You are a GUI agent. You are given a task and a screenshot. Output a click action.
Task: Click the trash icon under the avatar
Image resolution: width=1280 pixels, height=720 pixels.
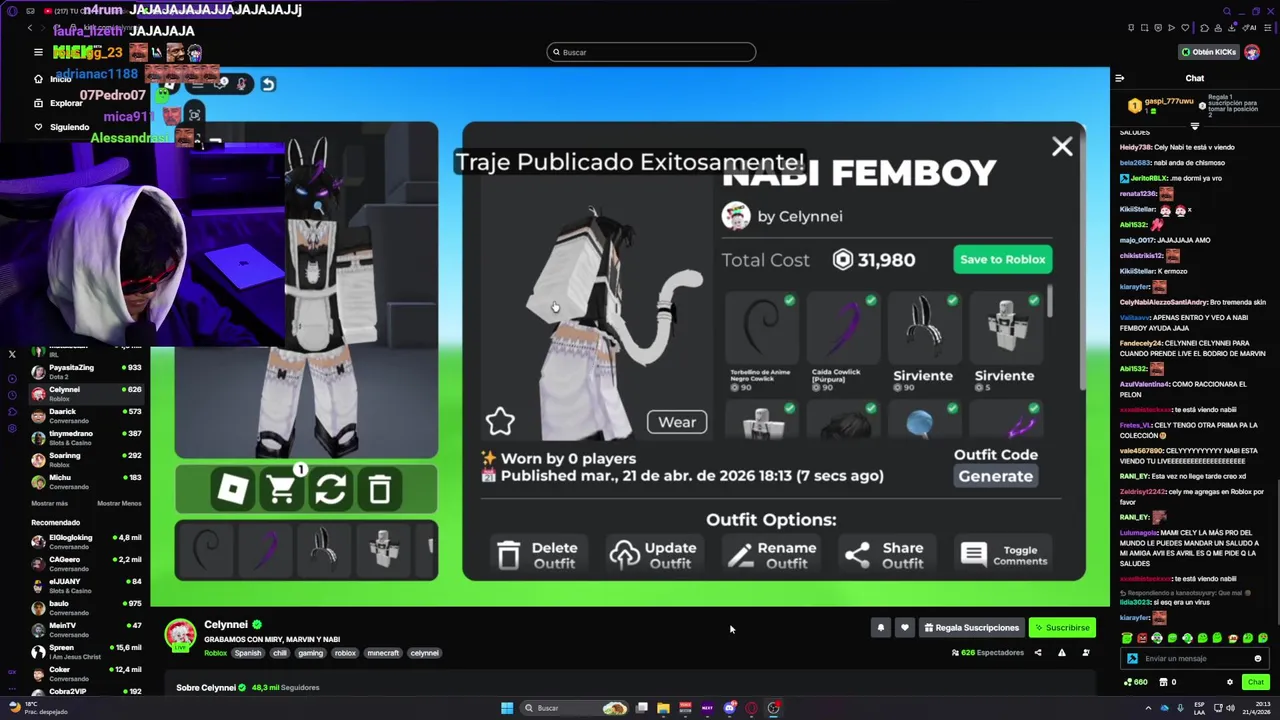click(x=380, y=489)
